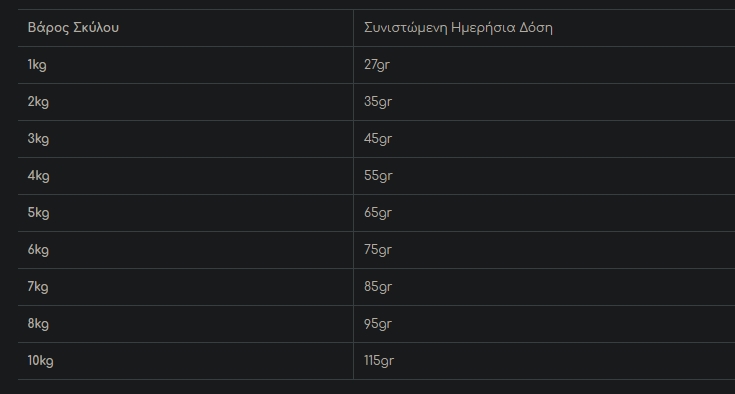Viewport: 735px width, 394px height.
Task: Select the 85gr dose cell
Action: [x=544, y=287]
